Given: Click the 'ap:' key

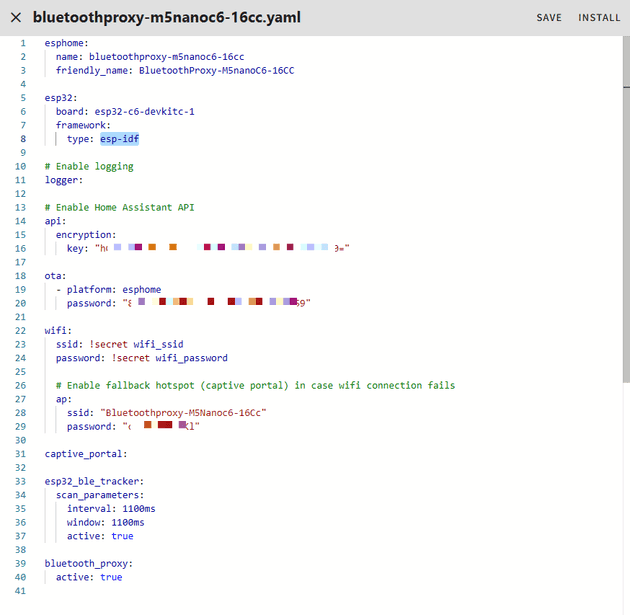Looking at the screenshot, I should pyautogui.click(x=63, y=399).
